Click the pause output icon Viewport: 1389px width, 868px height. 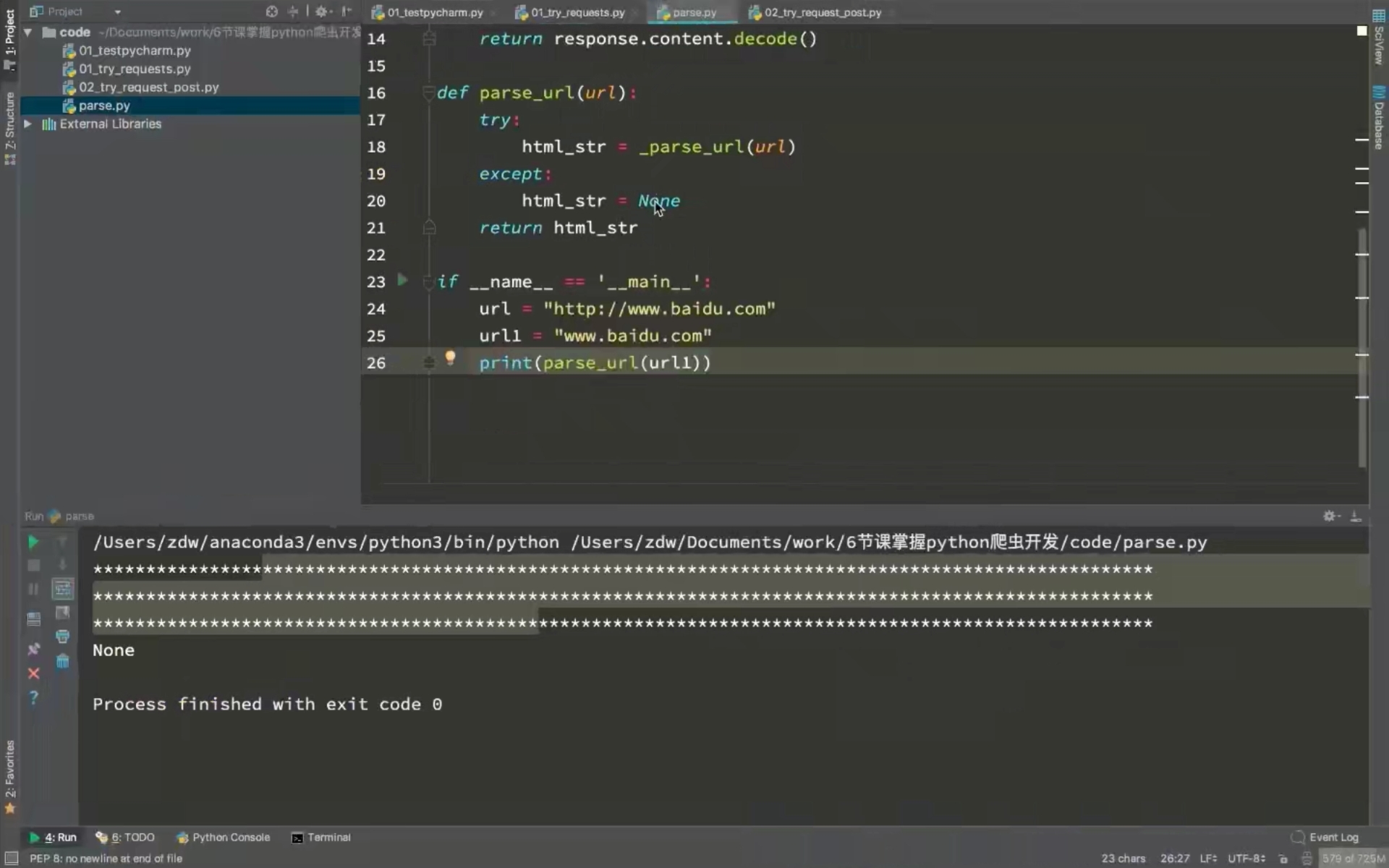[x=33, y=590]
